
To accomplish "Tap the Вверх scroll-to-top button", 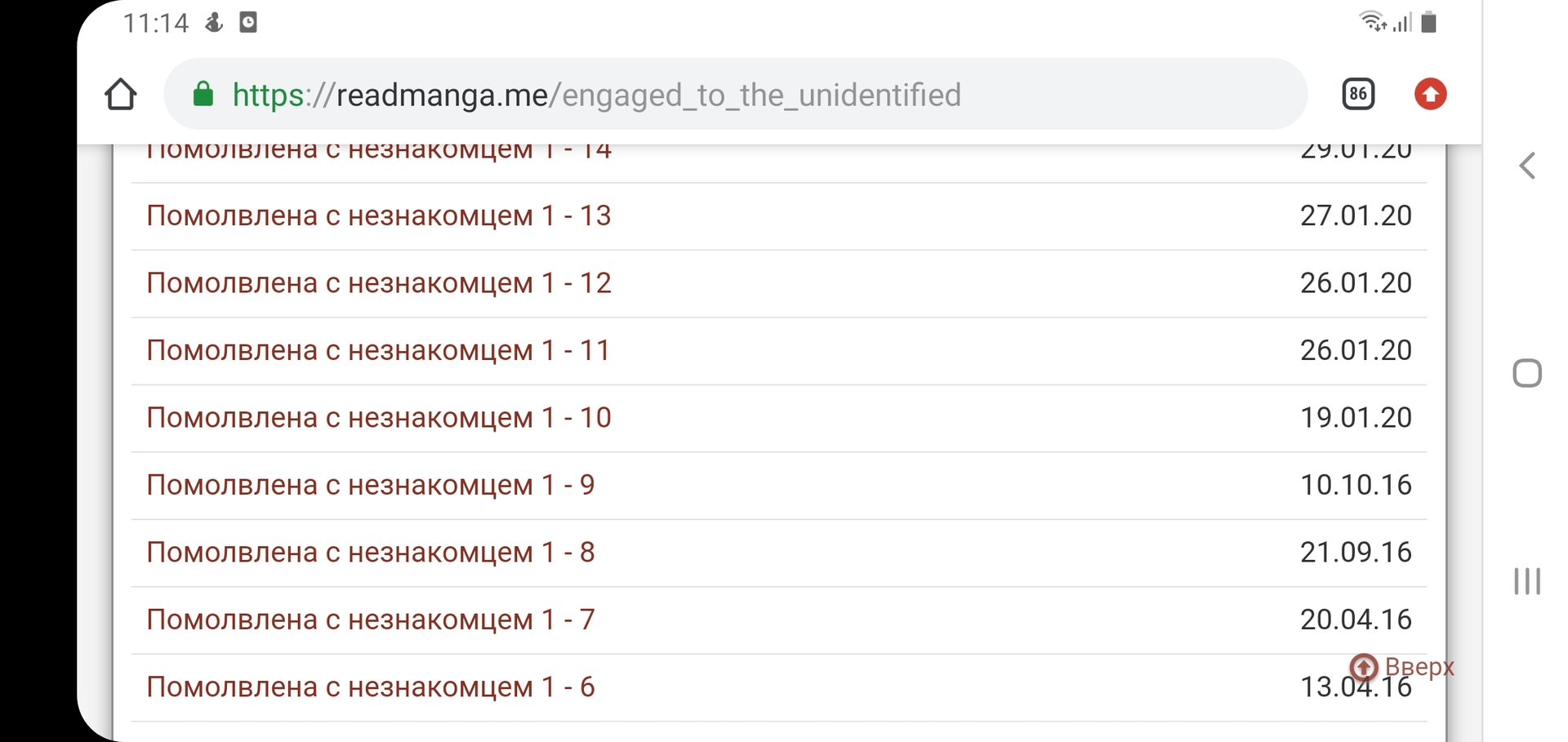I will click(1401, 667).
